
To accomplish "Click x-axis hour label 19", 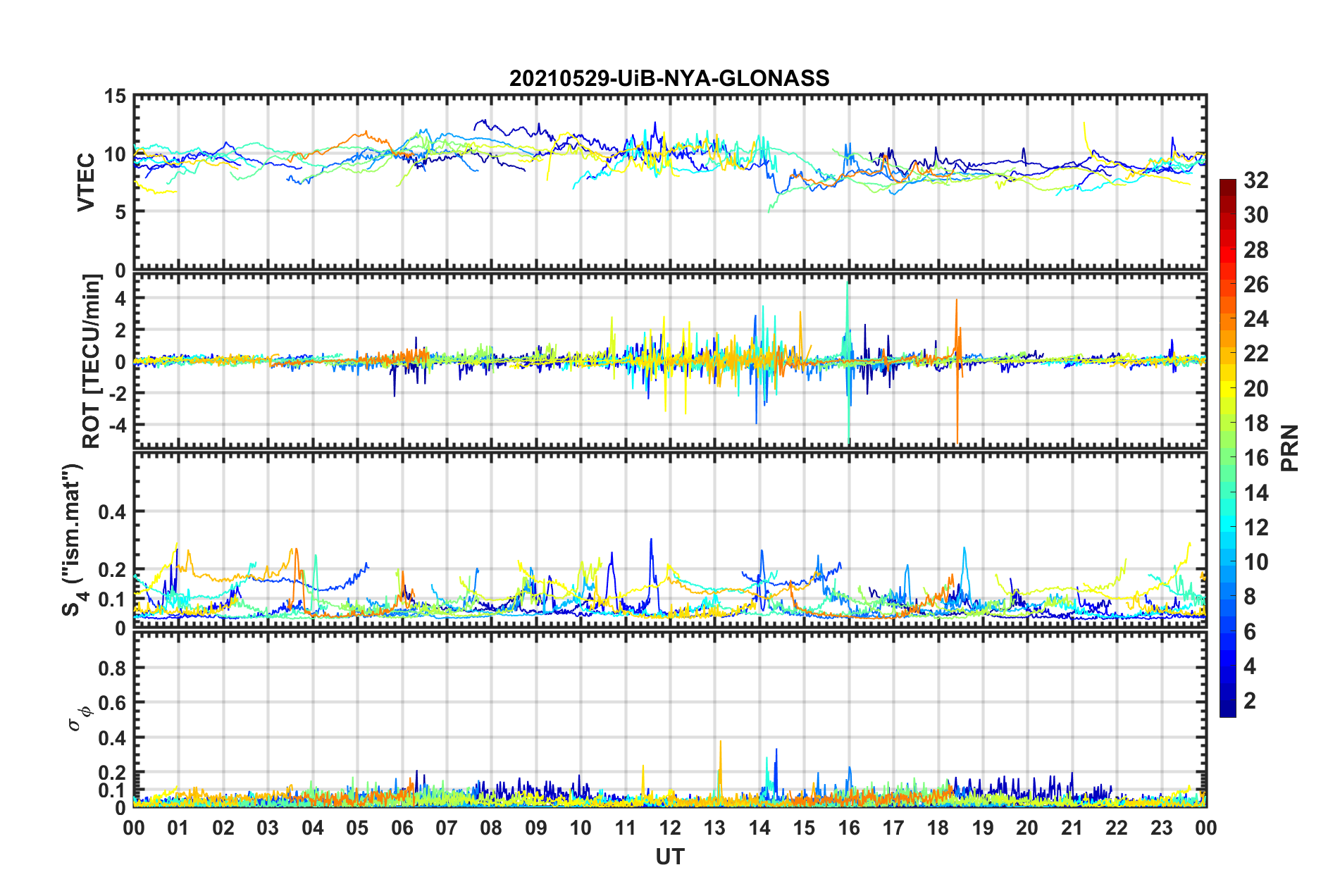I will (x=983, y=828).
